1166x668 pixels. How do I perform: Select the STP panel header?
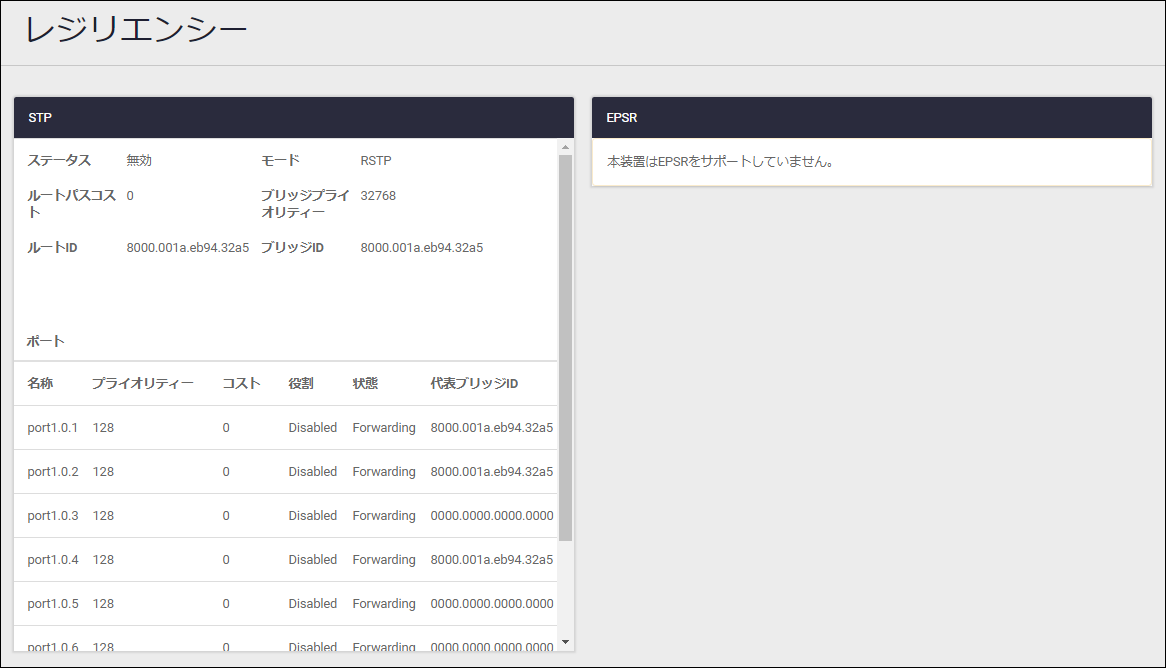click(294, 118)
